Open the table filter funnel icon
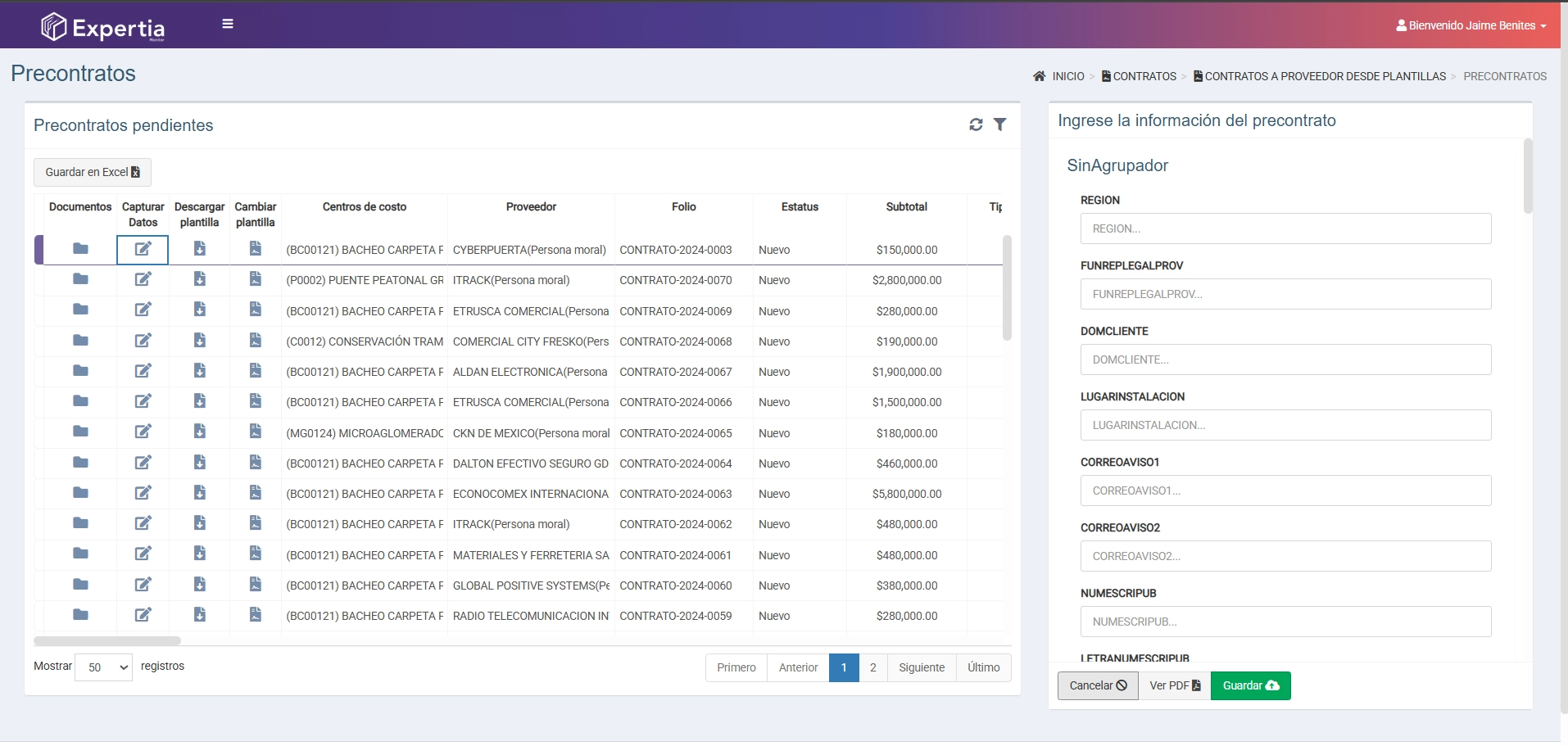This screenshot has height=746, width=1568. click(x=1000, y=124)
